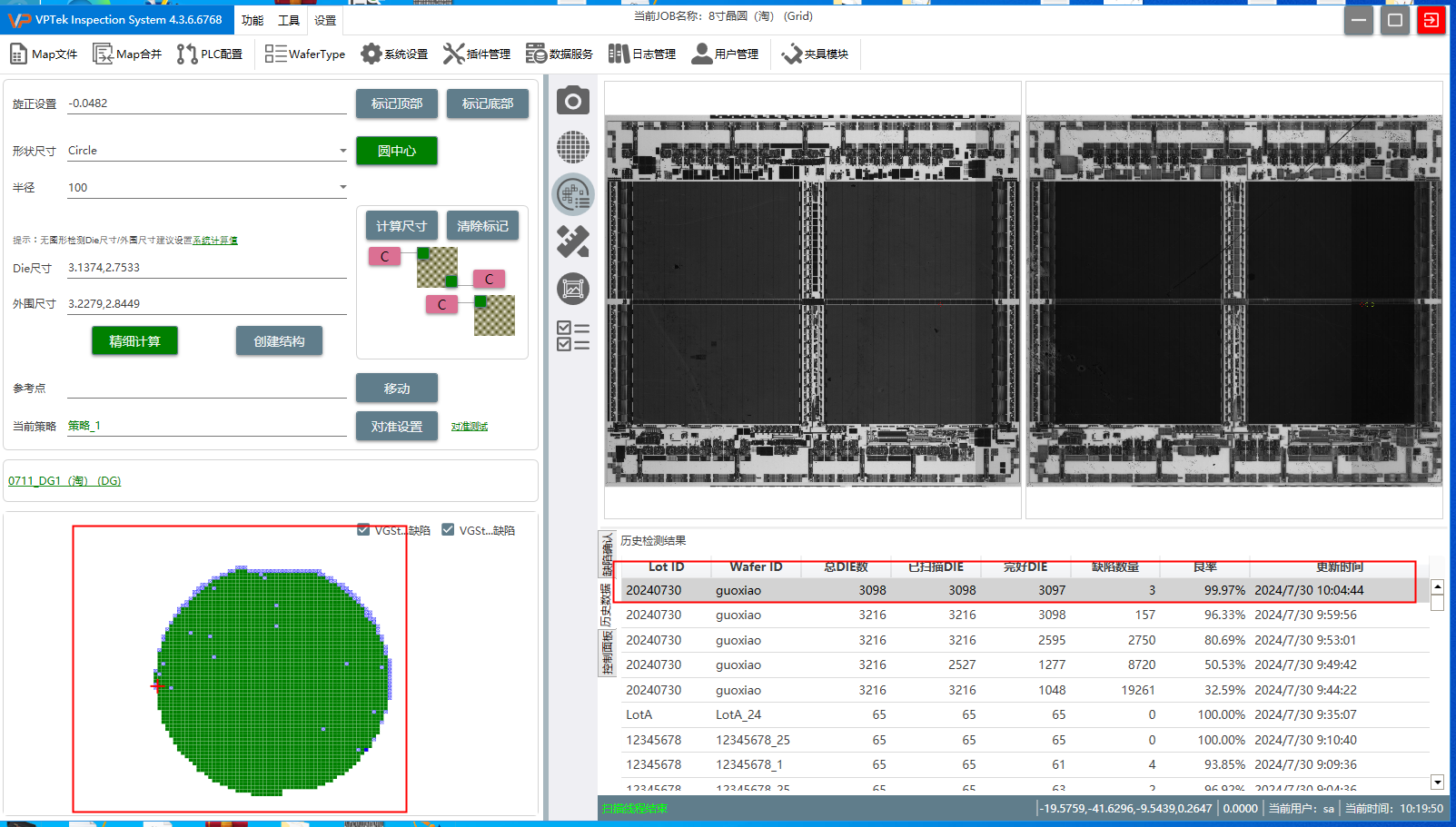Click the red exit button
Image resolution: width=1456 pixels, height=827 pixels.
pos(1431,20)
